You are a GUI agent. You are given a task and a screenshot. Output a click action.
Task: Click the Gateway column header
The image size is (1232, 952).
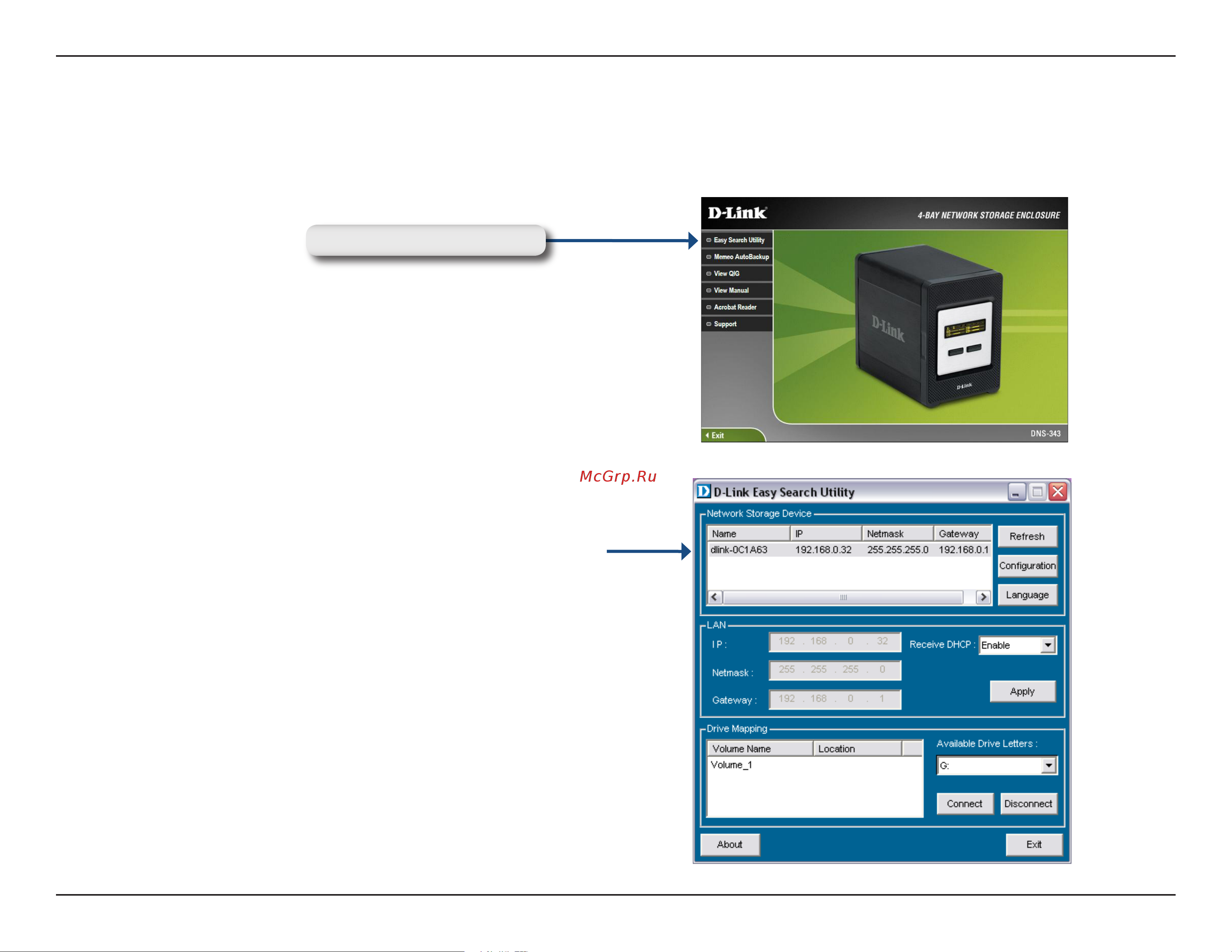962,533
